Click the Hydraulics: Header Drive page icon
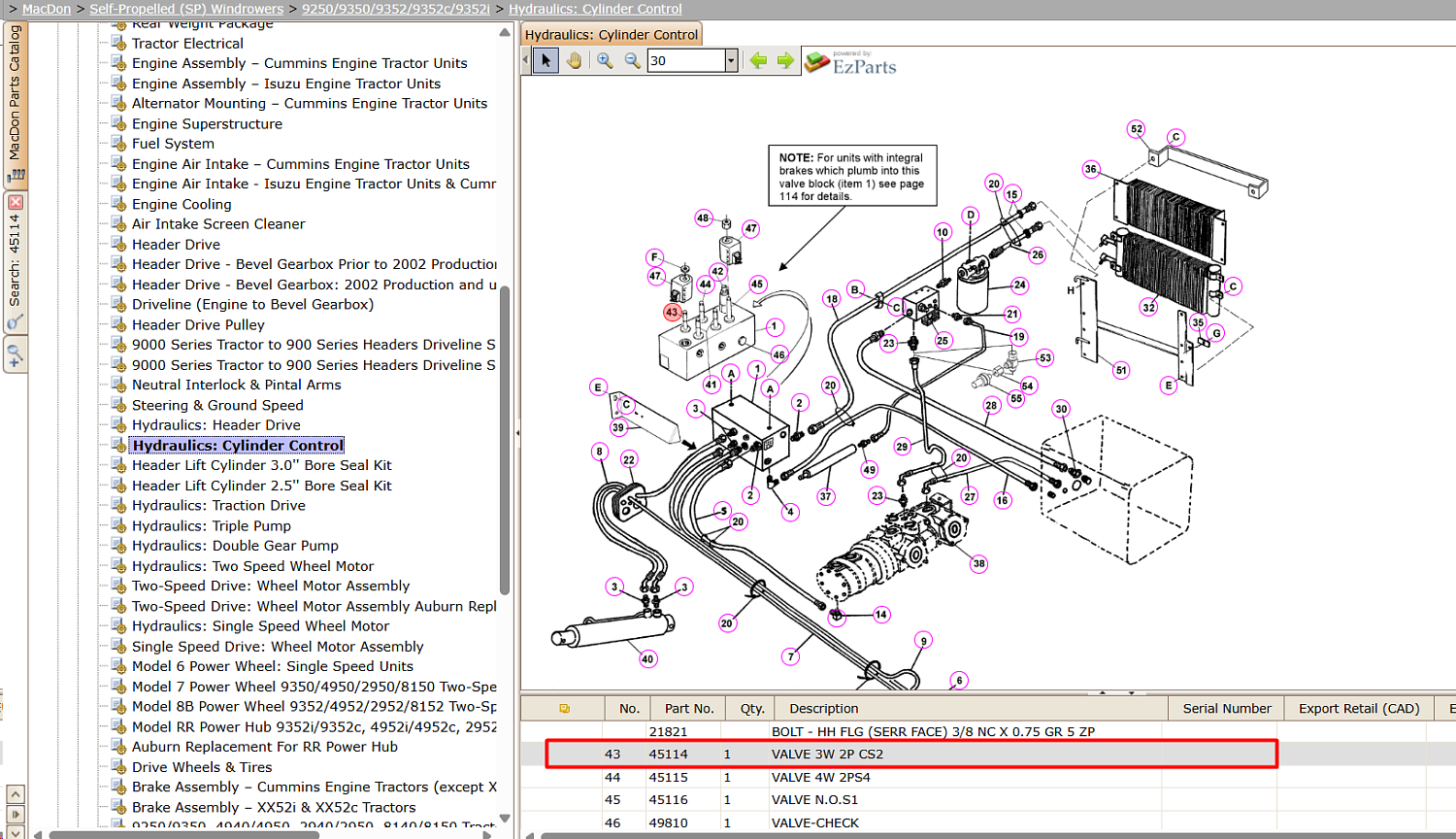 tap(118, 424)
